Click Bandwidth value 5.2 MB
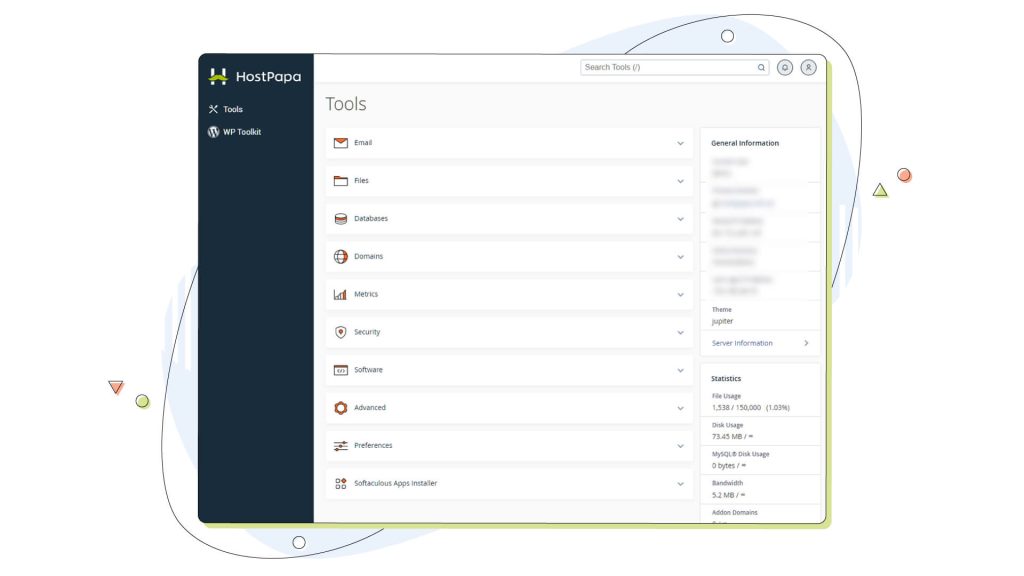Viewport: 1024px width, 576px height. 728,496
